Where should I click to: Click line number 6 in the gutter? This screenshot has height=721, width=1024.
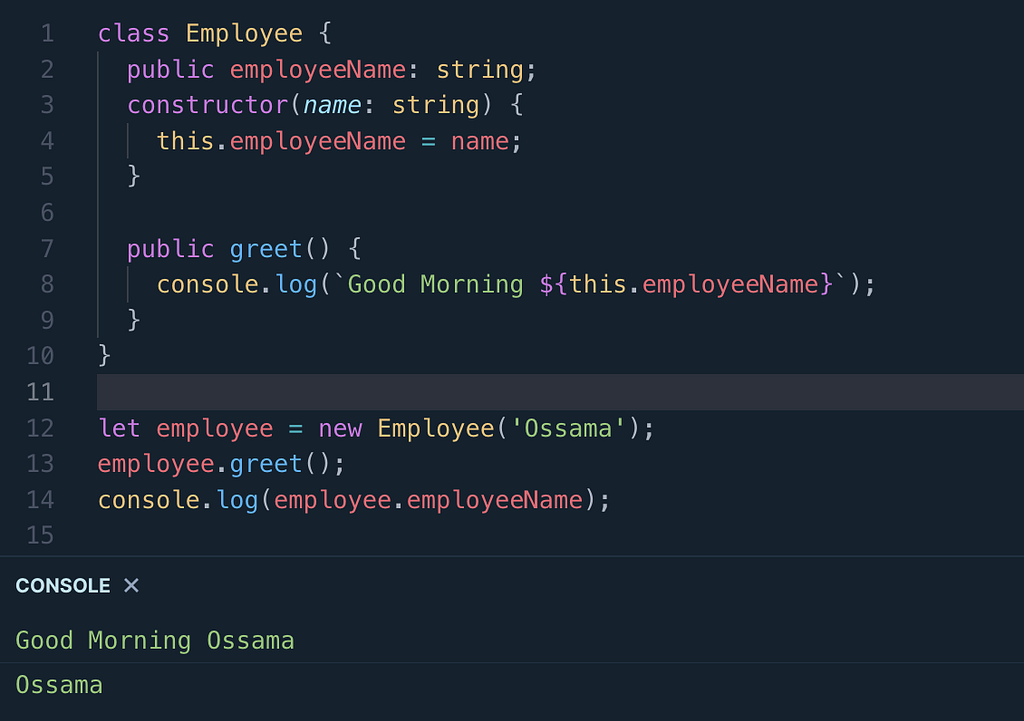click(47, 212)
